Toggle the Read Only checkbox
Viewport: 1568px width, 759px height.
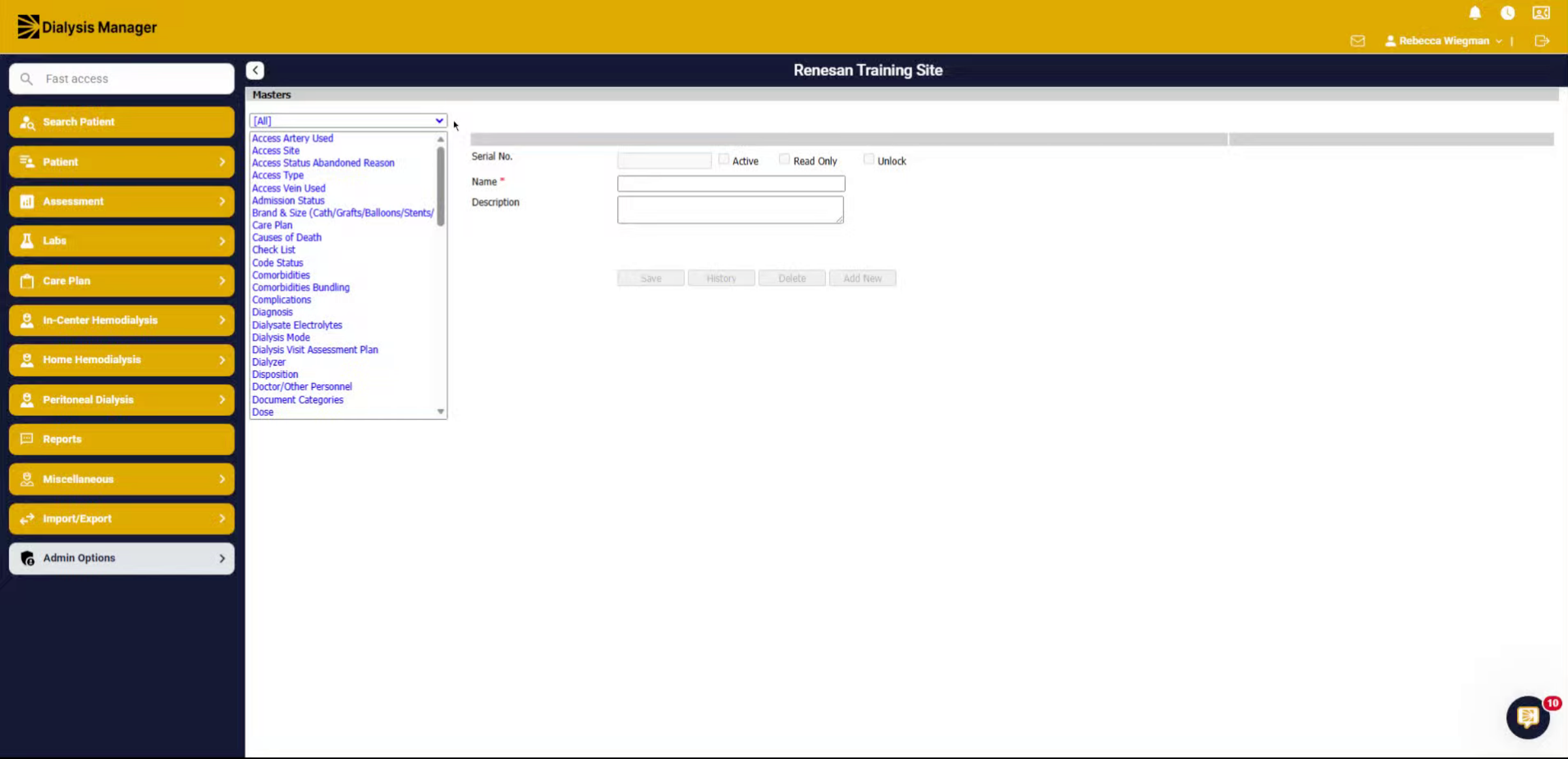click(x=784, y=159)
